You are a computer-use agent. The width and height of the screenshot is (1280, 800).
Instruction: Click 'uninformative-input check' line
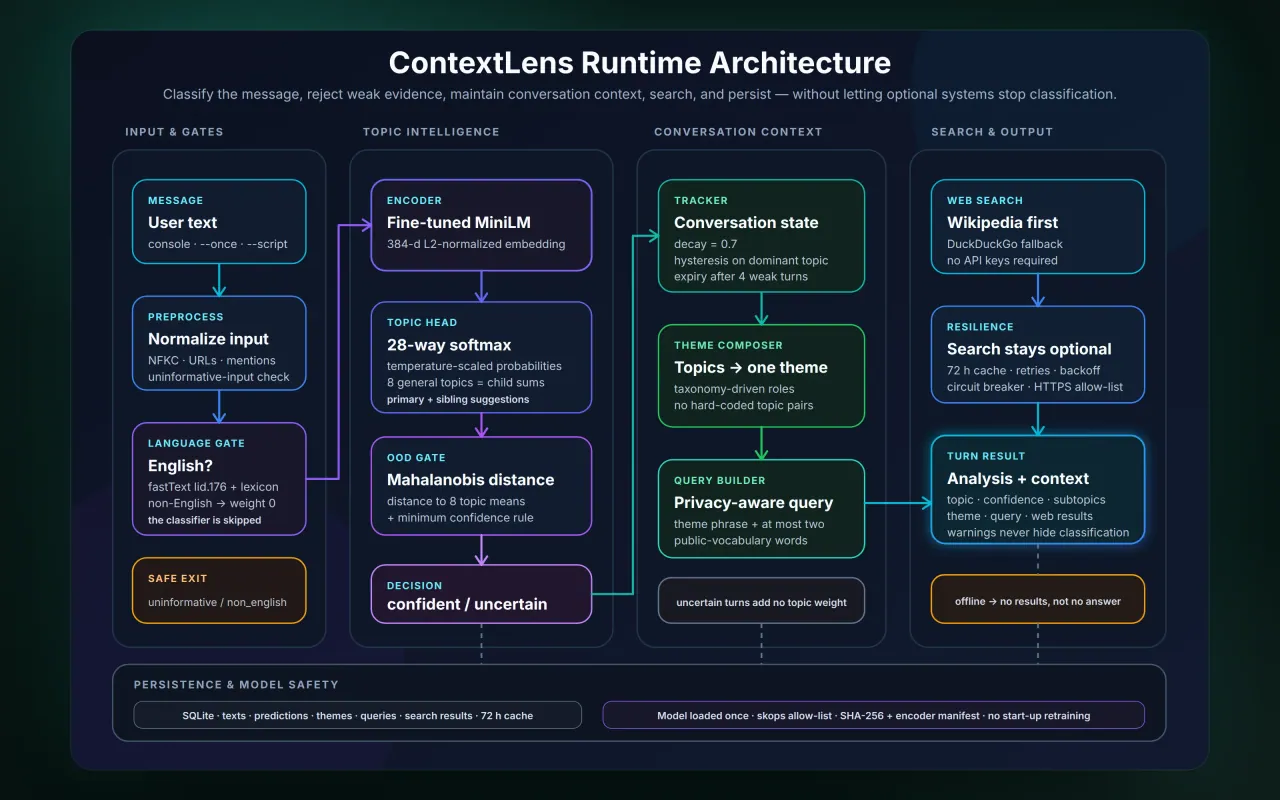[219, 377]
